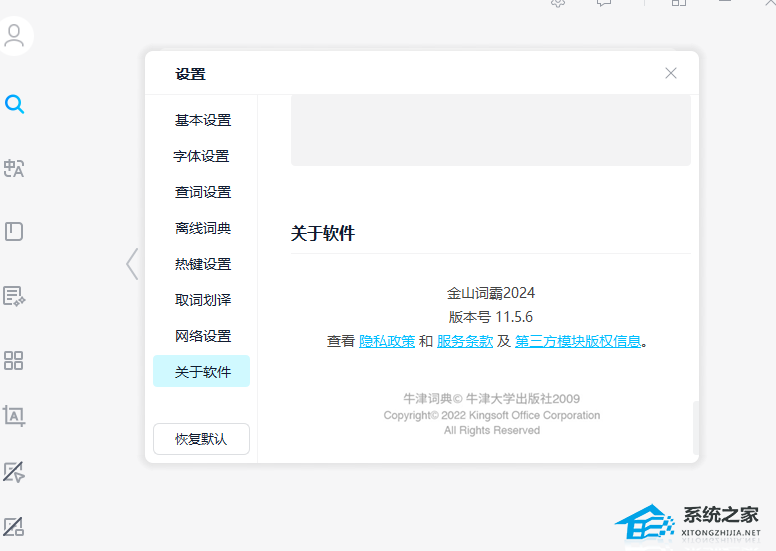Open the 服务条款 link
The width and height of the screenshot is (776, 551).
click(465, 341)
